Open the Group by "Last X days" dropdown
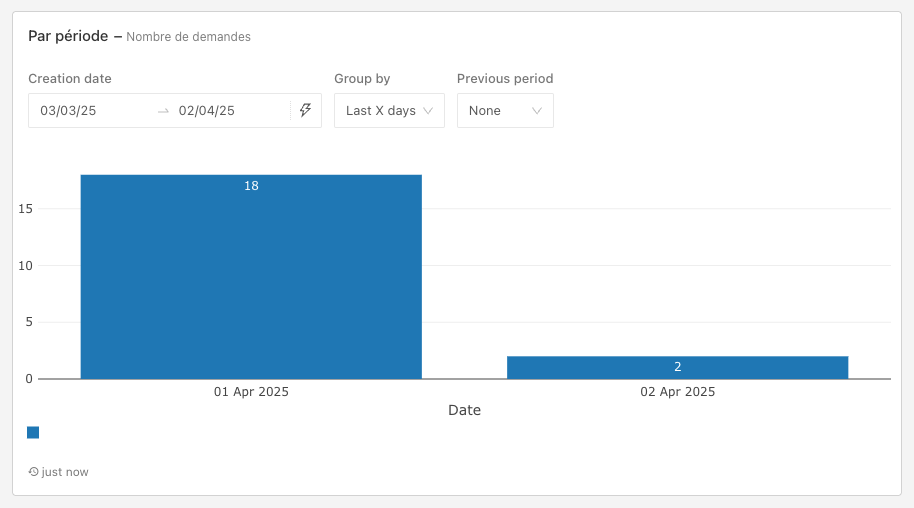The image size is (914, 508). (x=389, y=111)
